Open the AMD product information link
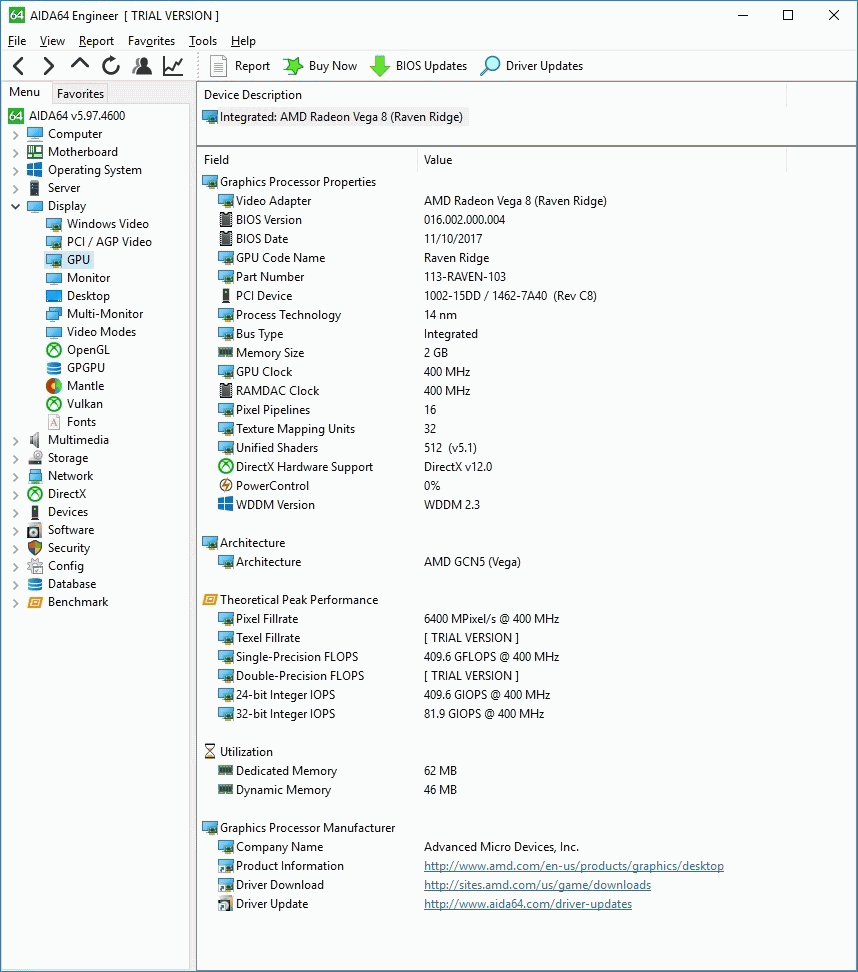This screenshot has height=972, width=858. pyautogui.click(x=573, y=866)
